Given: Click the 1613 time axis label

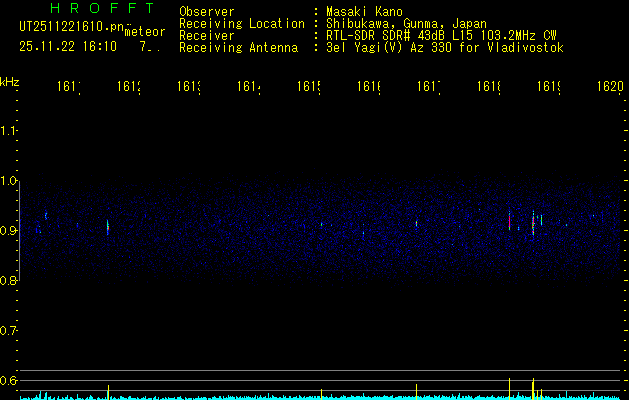Looking at the screenshot, I should [189, 86].
